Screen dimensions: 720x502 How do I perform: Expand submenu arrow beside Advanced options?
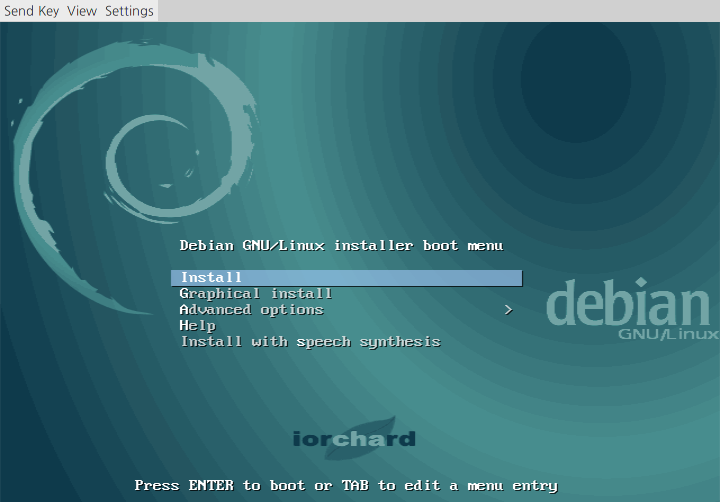508,310
